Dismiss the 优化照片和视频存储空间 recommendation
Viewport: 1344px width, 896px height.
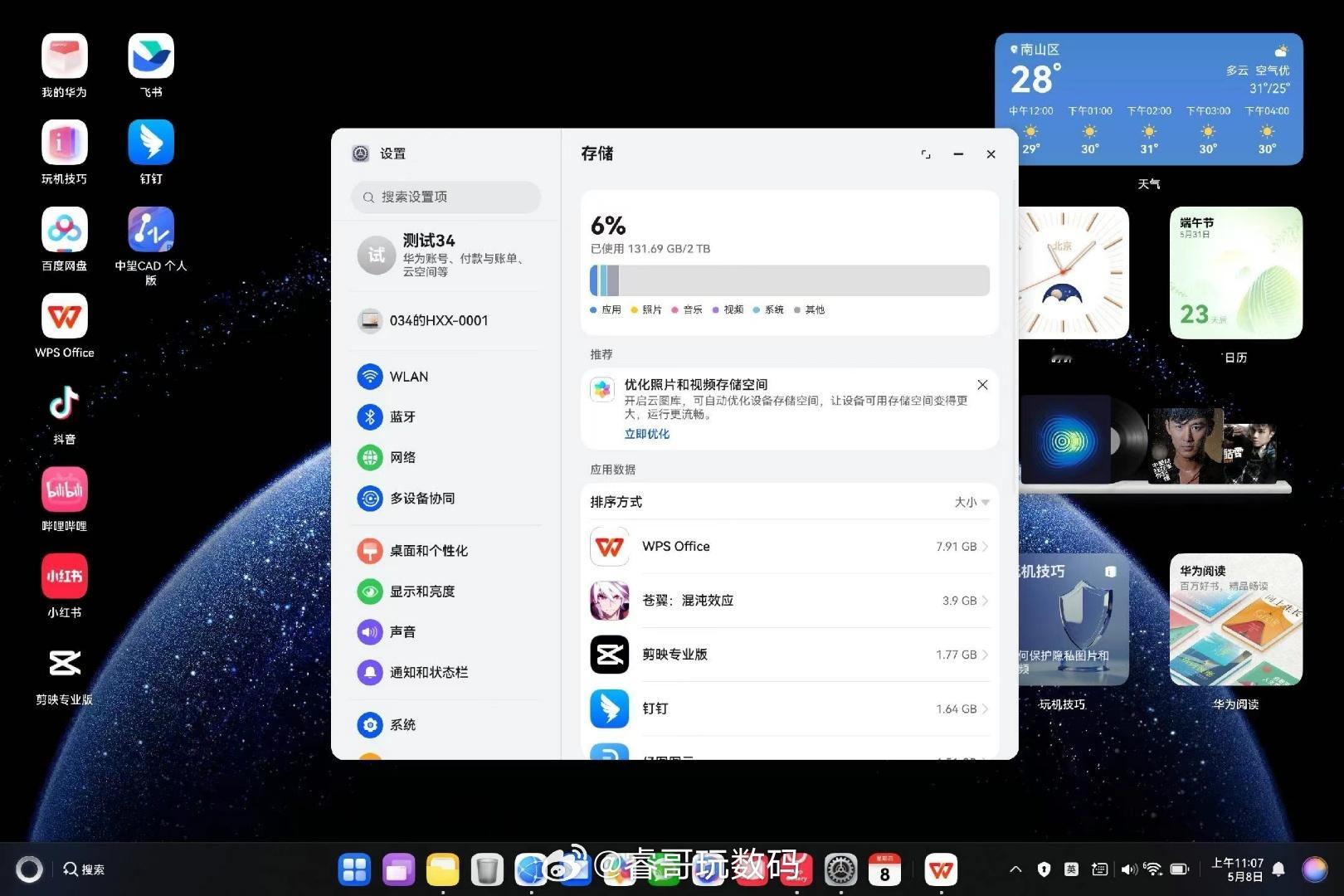click(982, 385)
